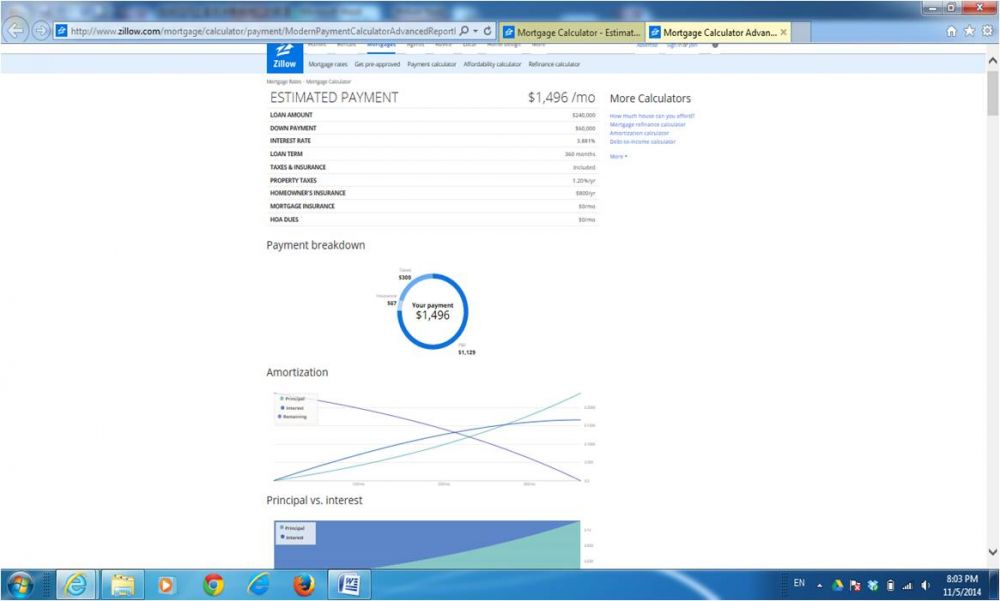Go back with browser back arrow
Viewport: 1000px width, 601px height.
16,30
